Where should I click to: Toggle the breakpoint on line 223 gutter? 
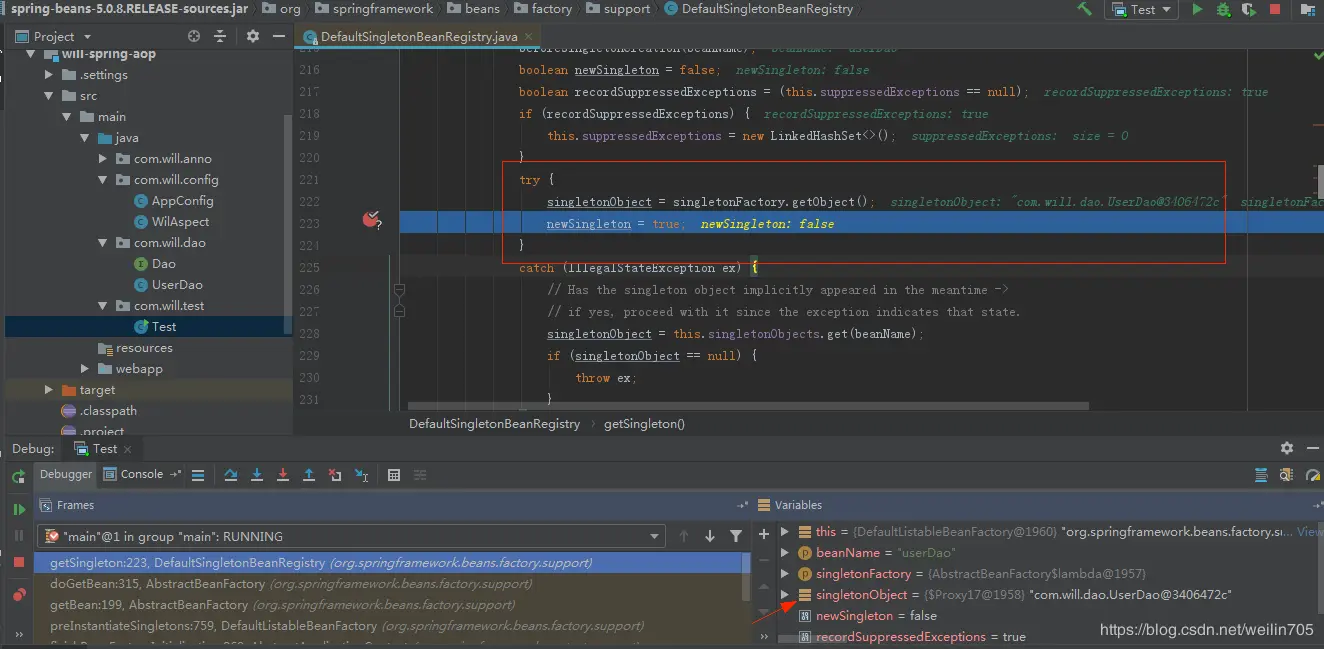tap(371, 222)
